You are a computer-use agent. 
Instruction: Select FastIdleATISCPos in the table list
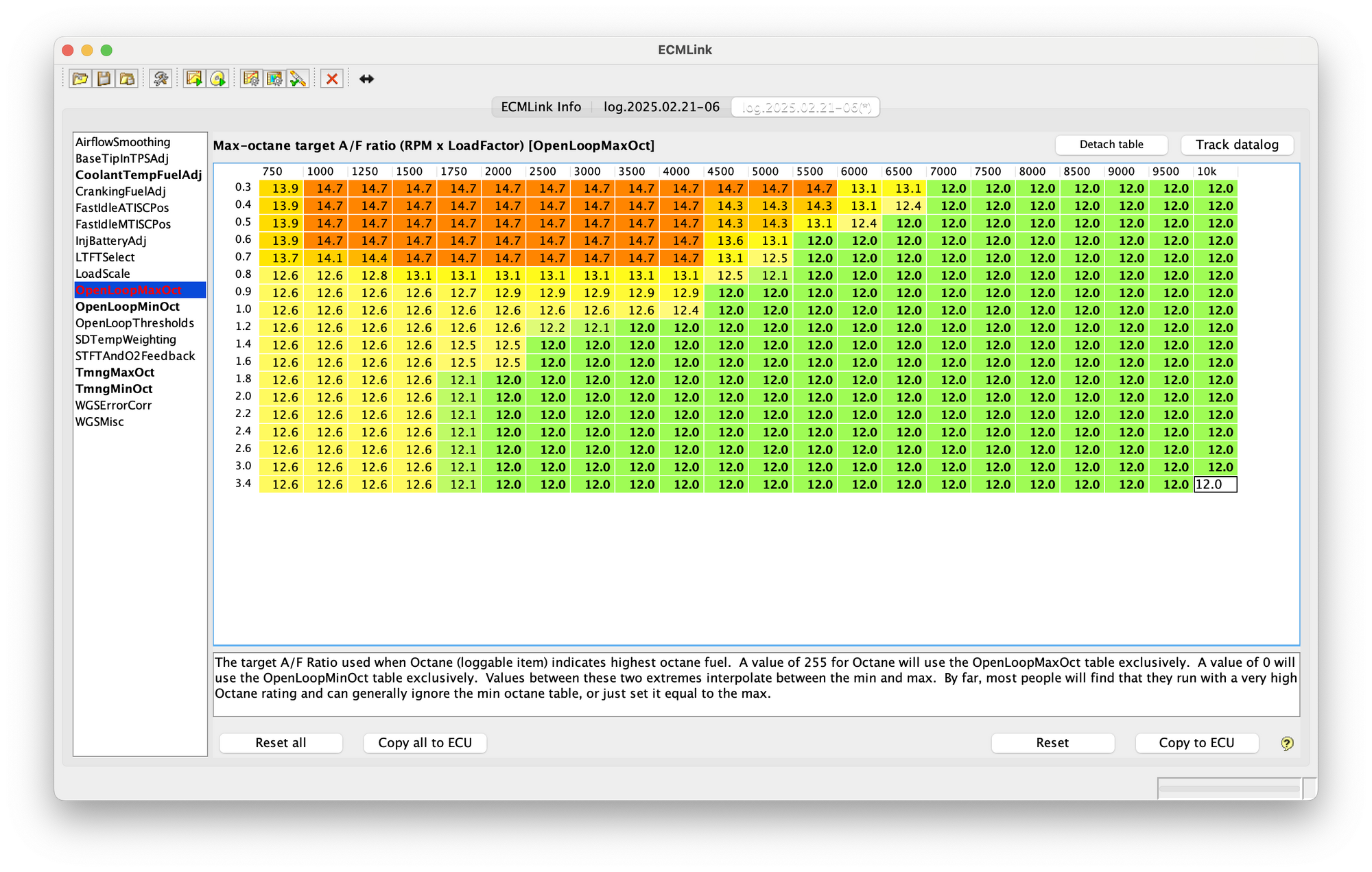point(140,208)
